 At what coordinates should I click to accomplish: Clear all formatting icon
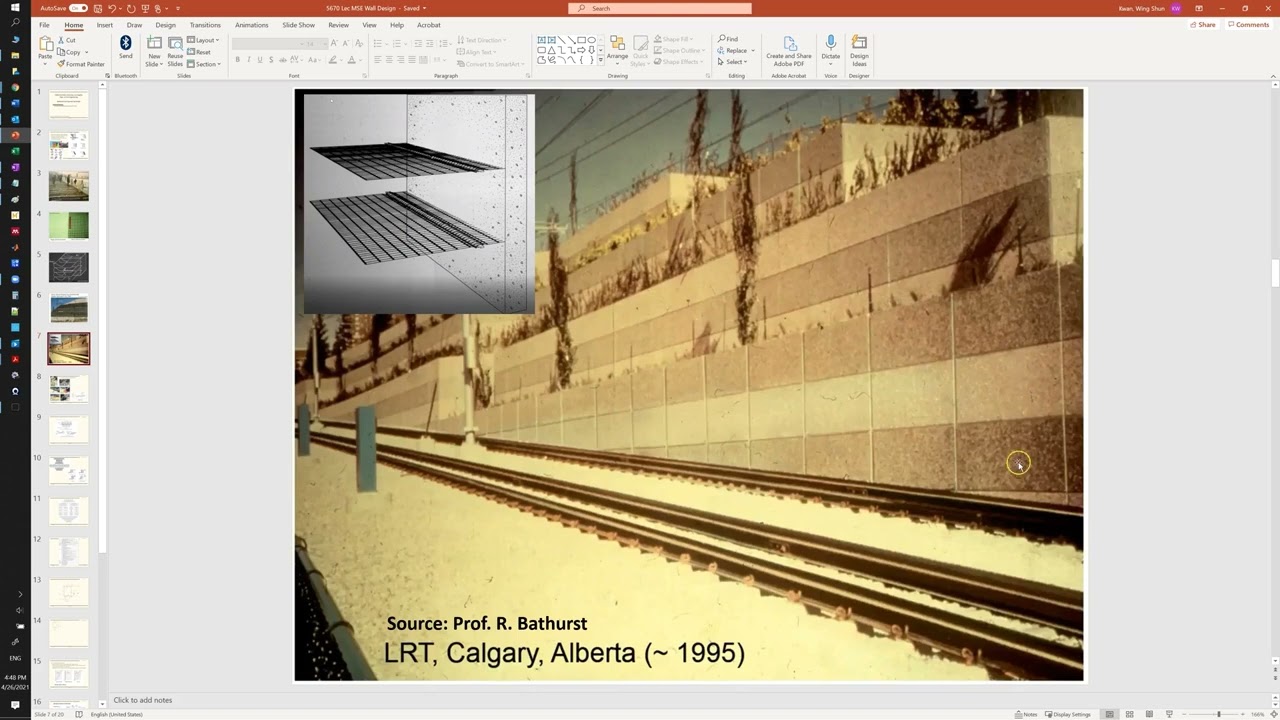point(358,43)
